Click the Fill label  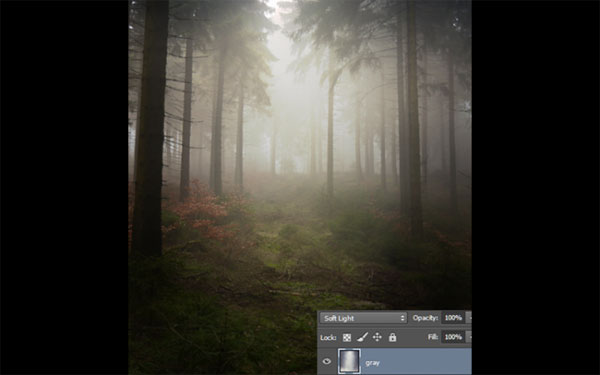pyautogui.click(x=433, y=337)
